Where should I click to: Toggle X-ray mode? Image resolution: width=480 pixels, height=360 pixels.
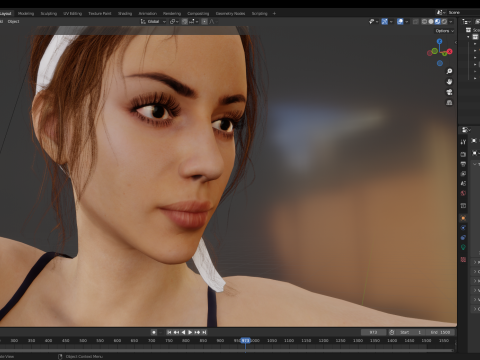416,21
